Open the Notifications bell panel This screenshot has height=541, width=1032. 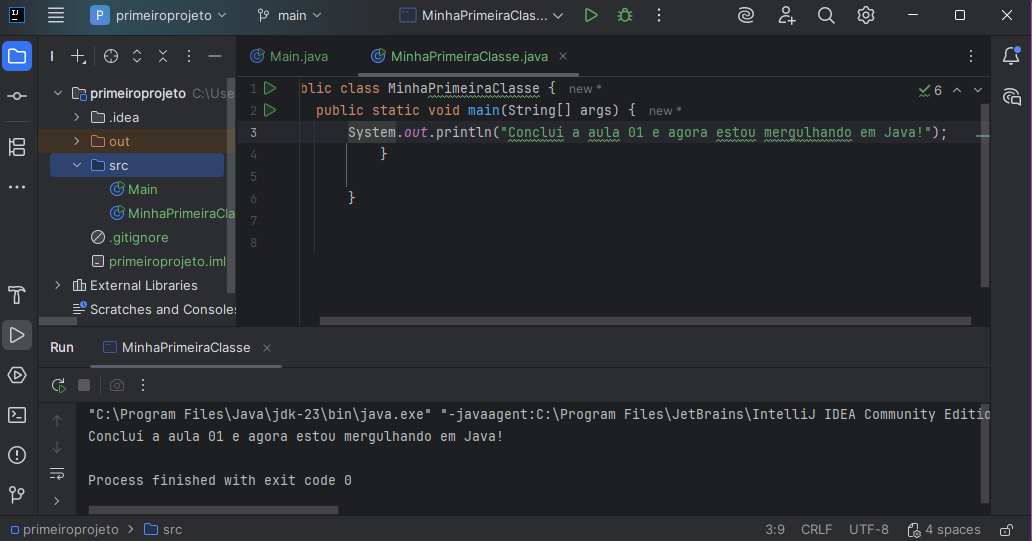(1011, 56)
